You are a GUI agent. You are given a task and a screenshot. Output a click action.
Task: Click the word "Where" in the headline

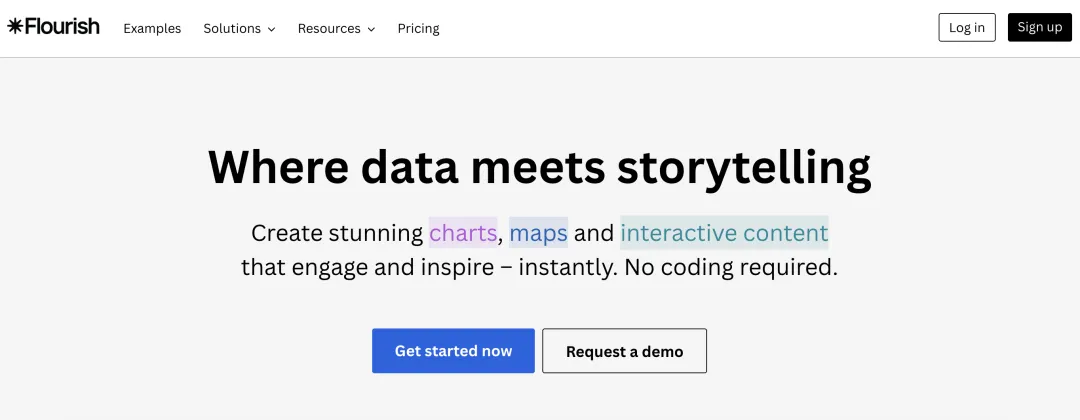click(277, 167)
